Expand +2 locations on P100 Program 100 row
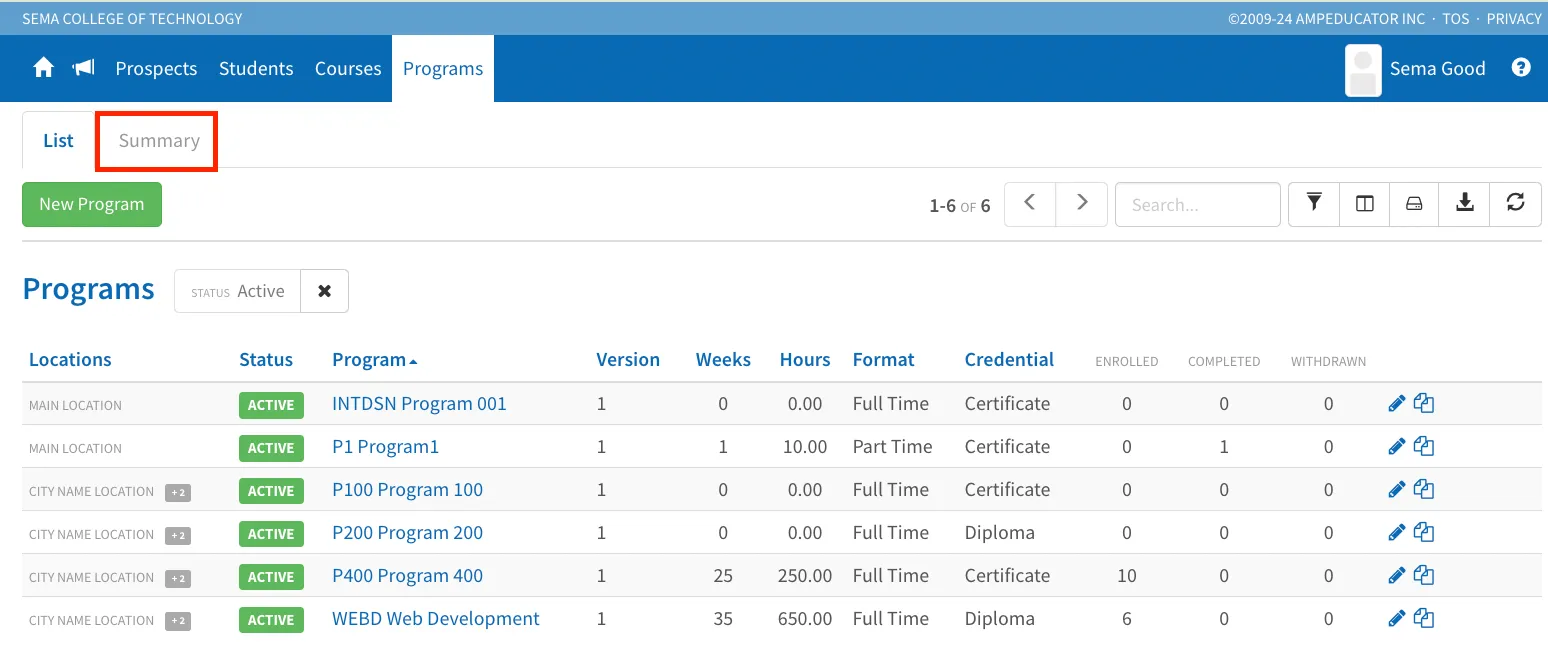This screenshot has width=1548, height=660. point(178,492)
